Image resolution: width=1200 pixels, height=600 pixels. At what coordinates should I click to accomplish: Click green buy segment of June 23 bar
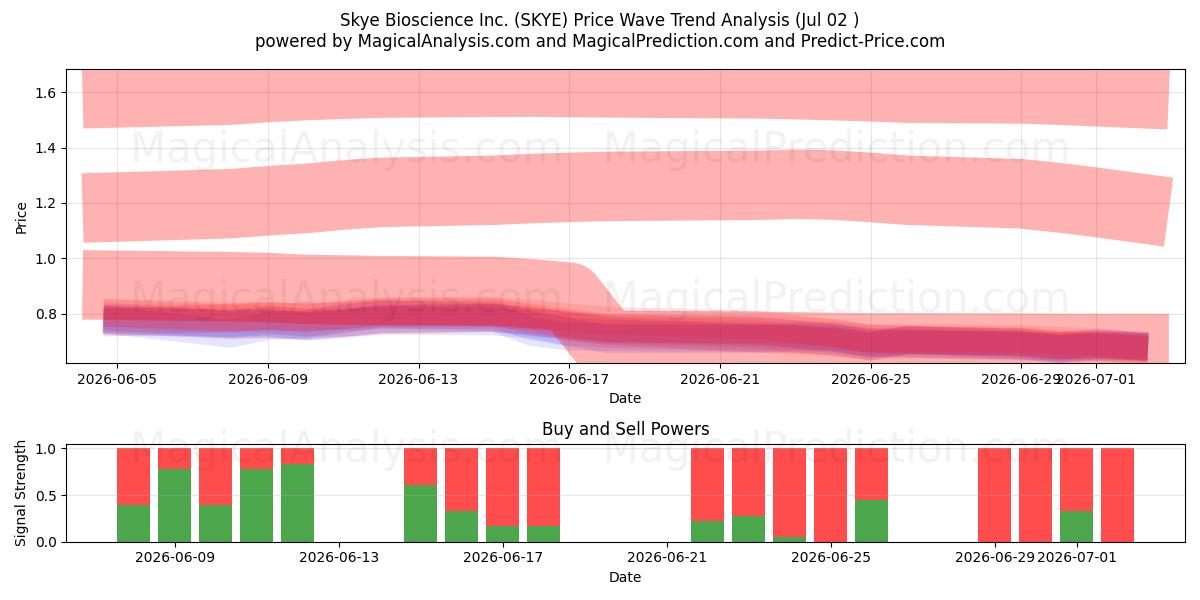point(749,529)
